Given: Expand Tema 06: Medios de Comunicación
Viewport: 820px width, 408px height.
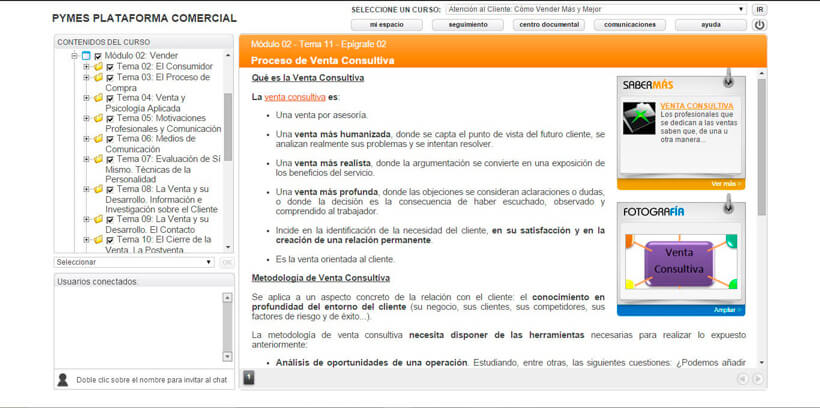Looking at the screenshot, I should (86, 139).
